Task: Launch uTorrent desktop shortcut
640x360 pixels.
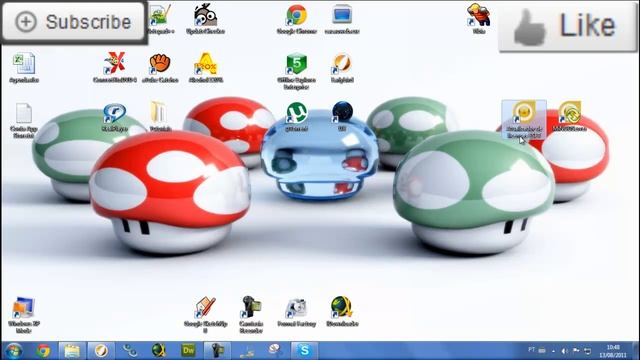Action: (297, 117)
